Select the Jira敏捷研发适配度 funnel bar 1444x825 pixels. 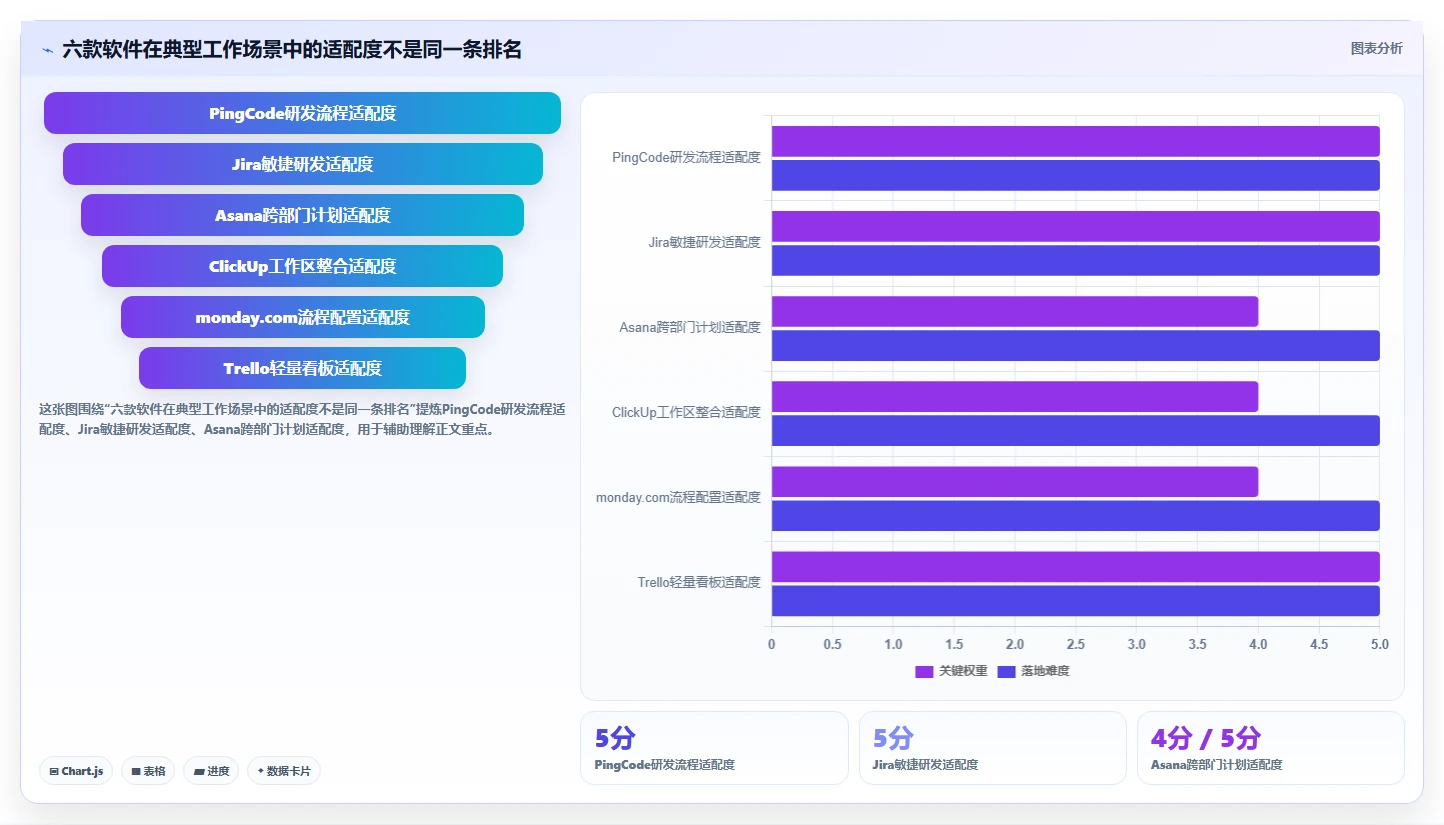tap(302, 164)
